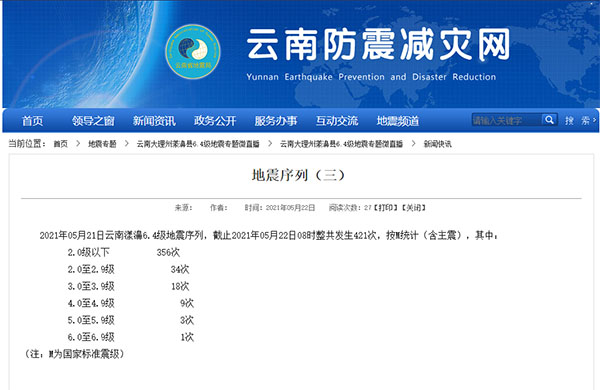Open first 云南大理州漾濞县6.4级地震专题微直播 breadcrumb link
The width and height of the screenshot is (600, 390).
(x=198, y=144)
